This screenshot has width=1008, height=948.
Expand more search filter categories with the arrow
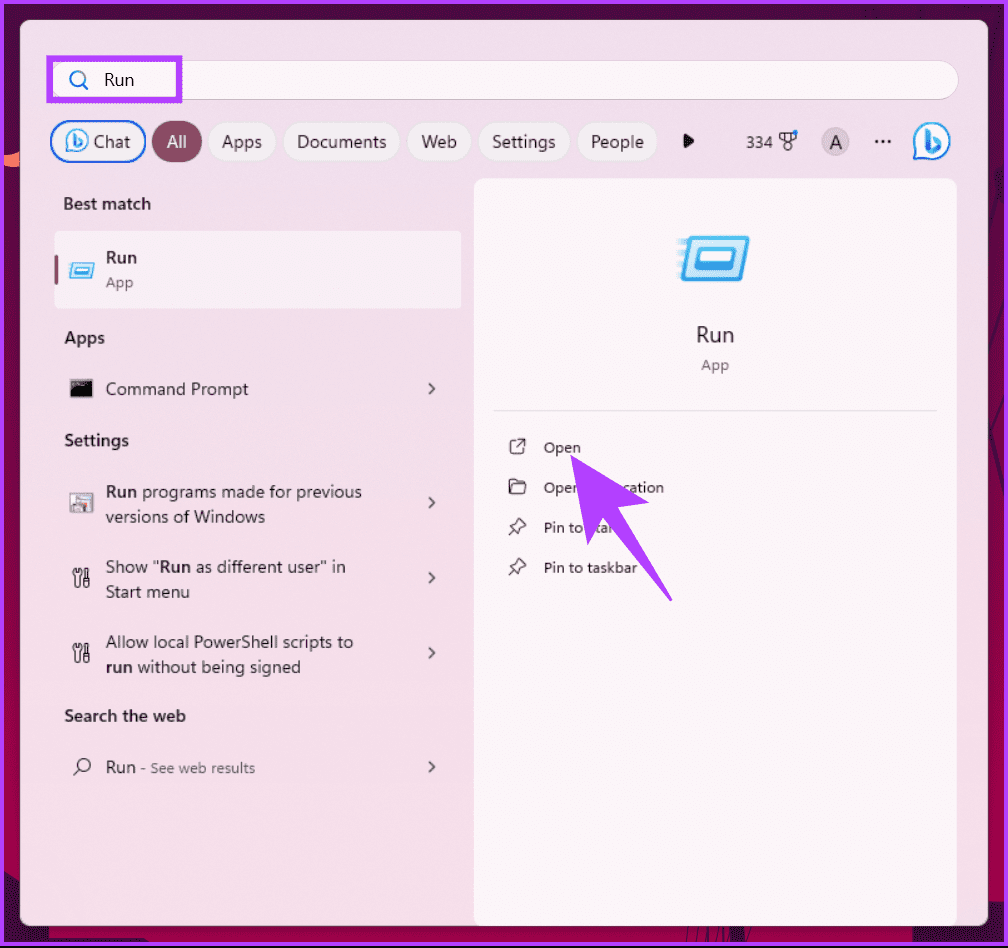688,141
